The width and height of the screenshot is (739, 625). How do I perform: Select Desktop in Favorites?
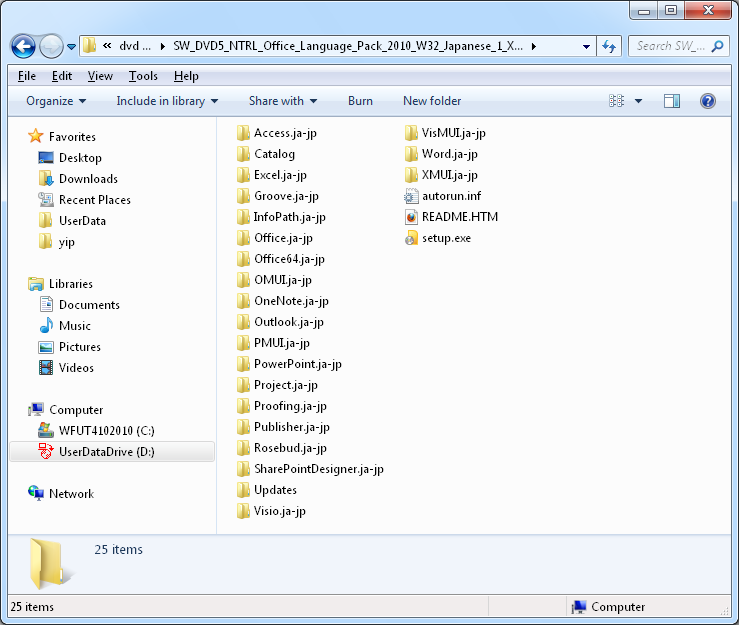coord(70,158)
